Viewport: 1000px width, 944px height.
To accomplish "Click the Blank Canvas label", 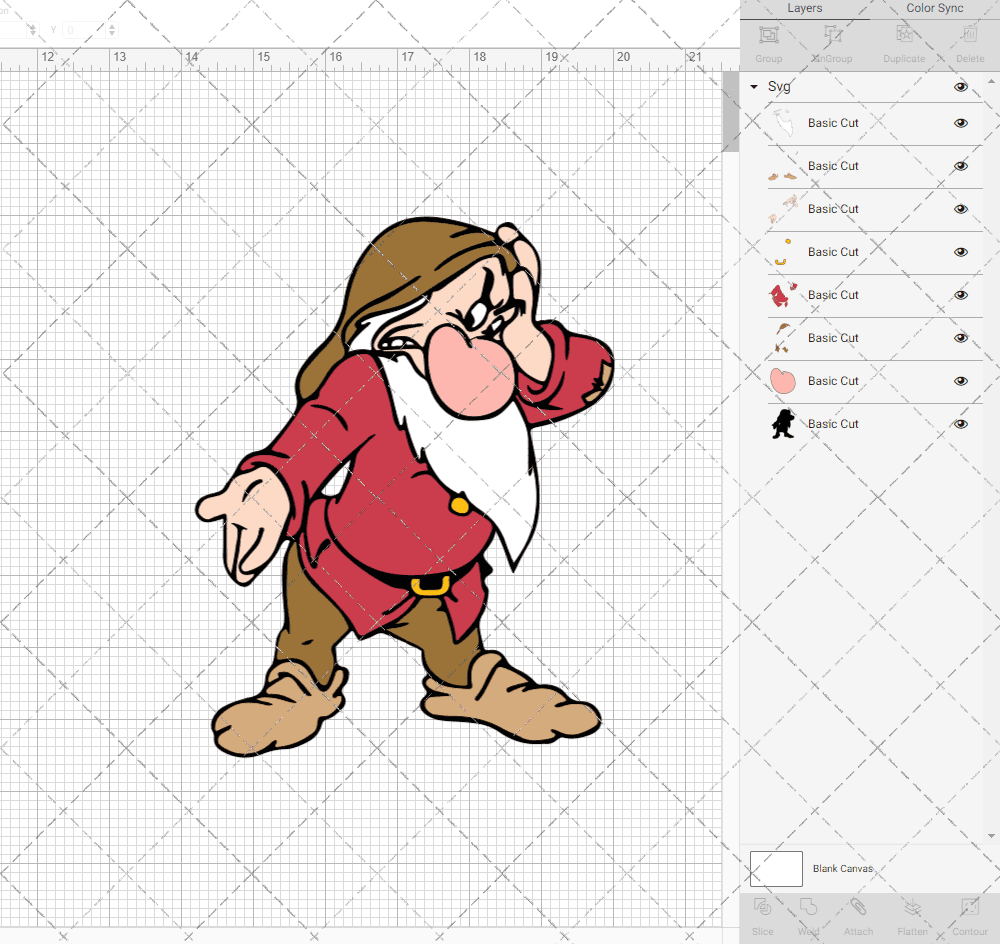I will [x=842, y=869].
